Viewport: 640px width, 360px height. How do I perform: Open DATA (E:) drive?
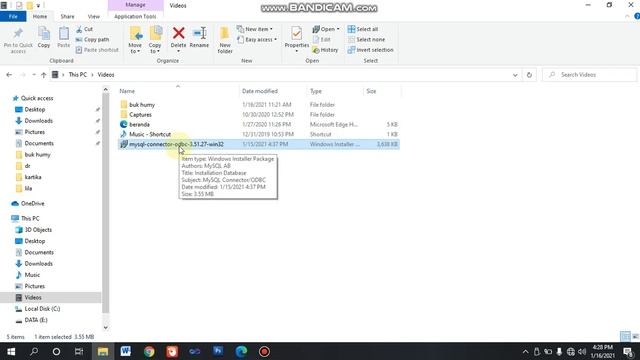click(36, 320)
